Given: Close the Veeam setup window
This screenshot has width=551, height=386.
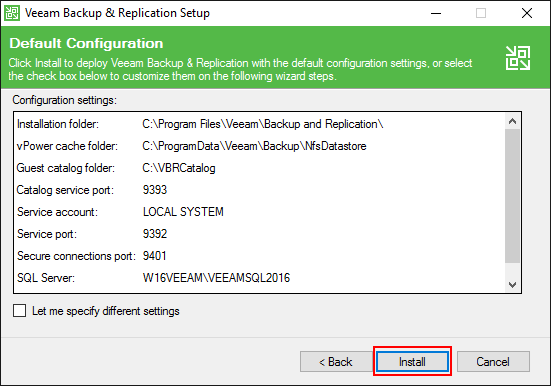Looking at the screenshot, I should pos(527,13).
